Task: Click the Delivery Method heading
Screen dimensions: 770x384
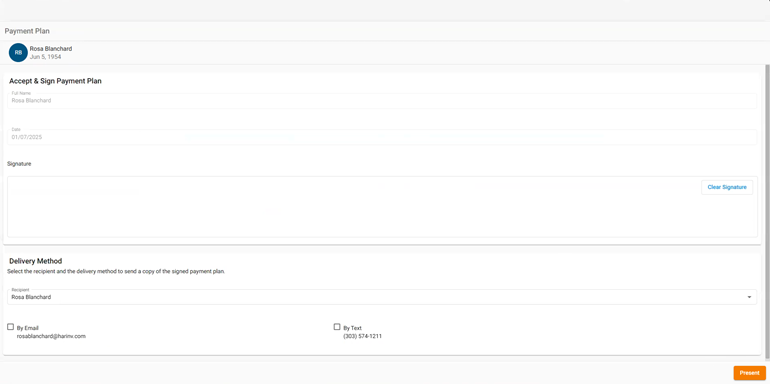Action: point(35,261)
